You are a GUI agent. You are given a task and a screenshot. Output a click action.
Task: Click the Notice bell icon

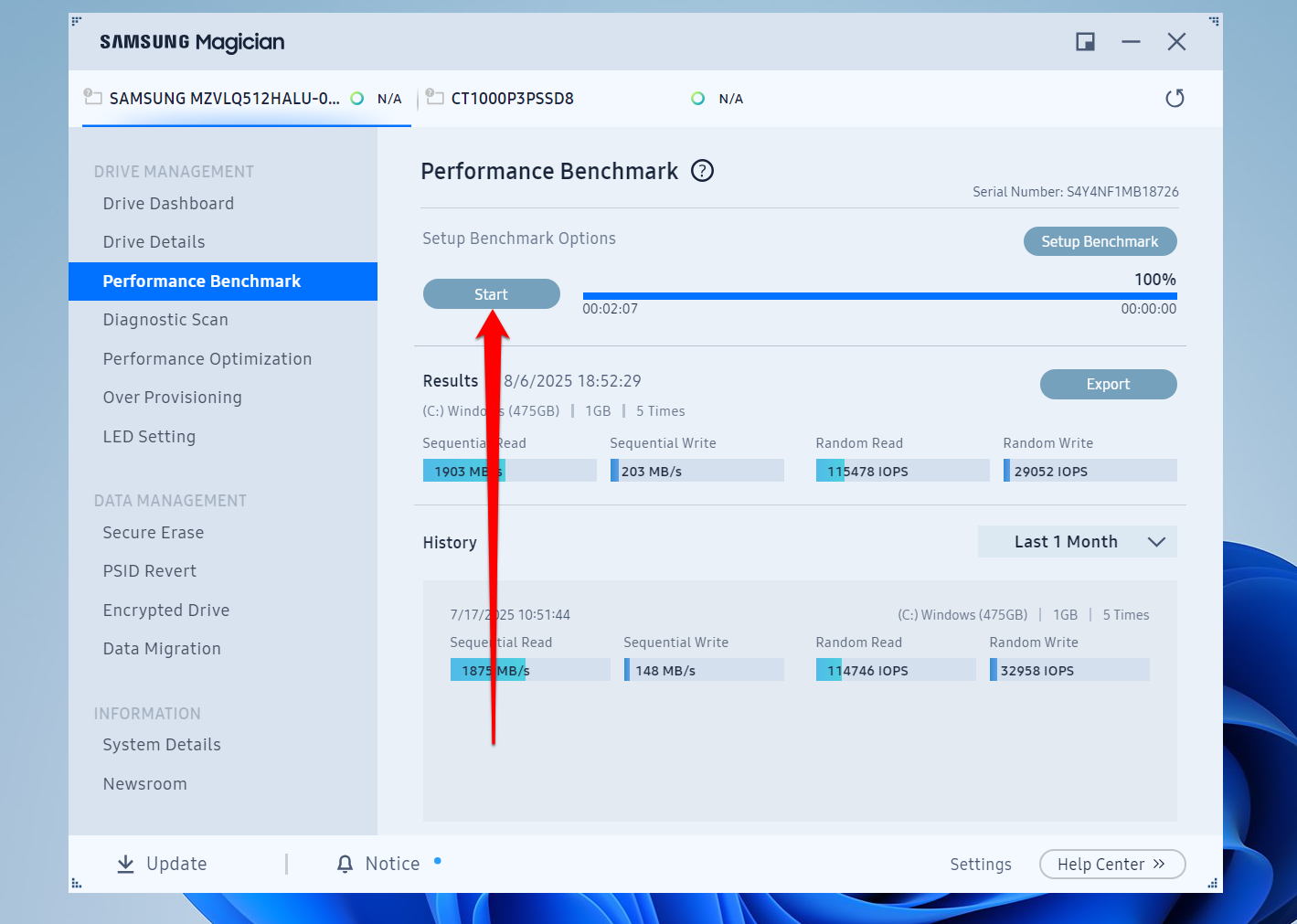345,864
